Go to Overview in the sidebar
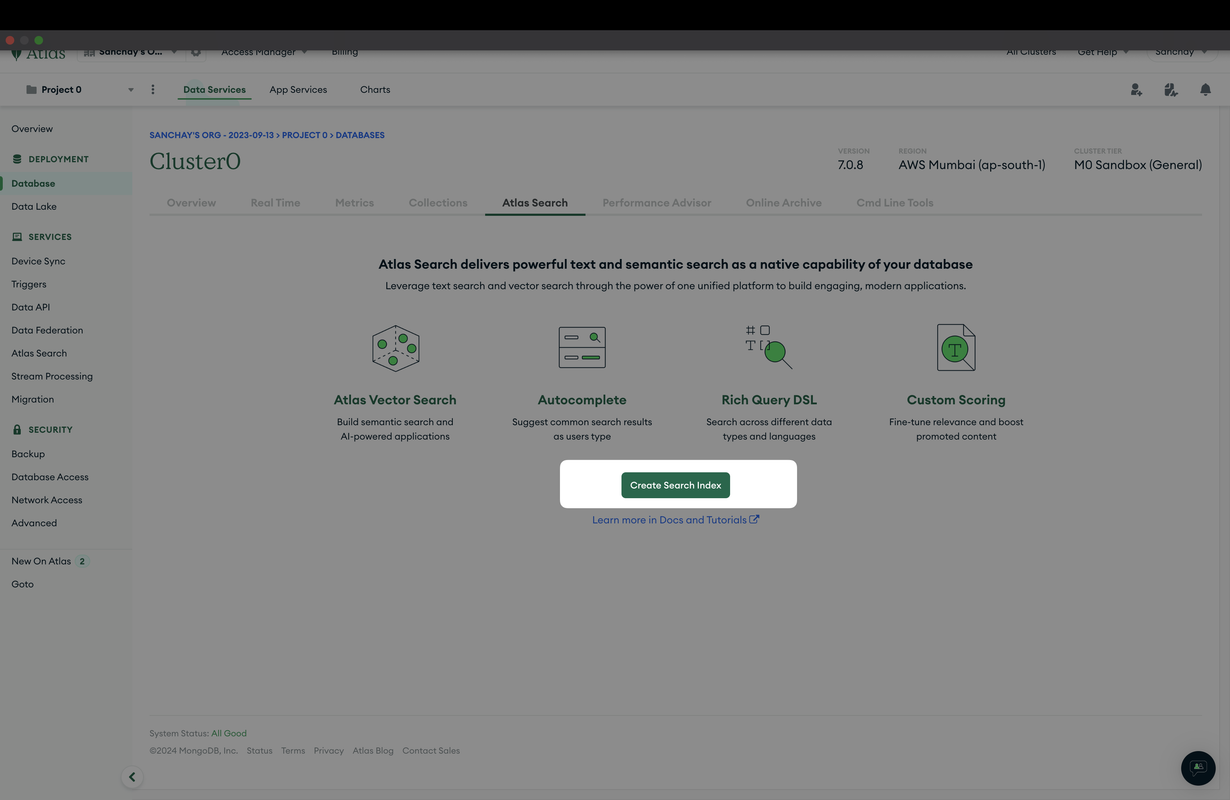1230x800 pixels. pyautogui.click(x=32, y=129)
